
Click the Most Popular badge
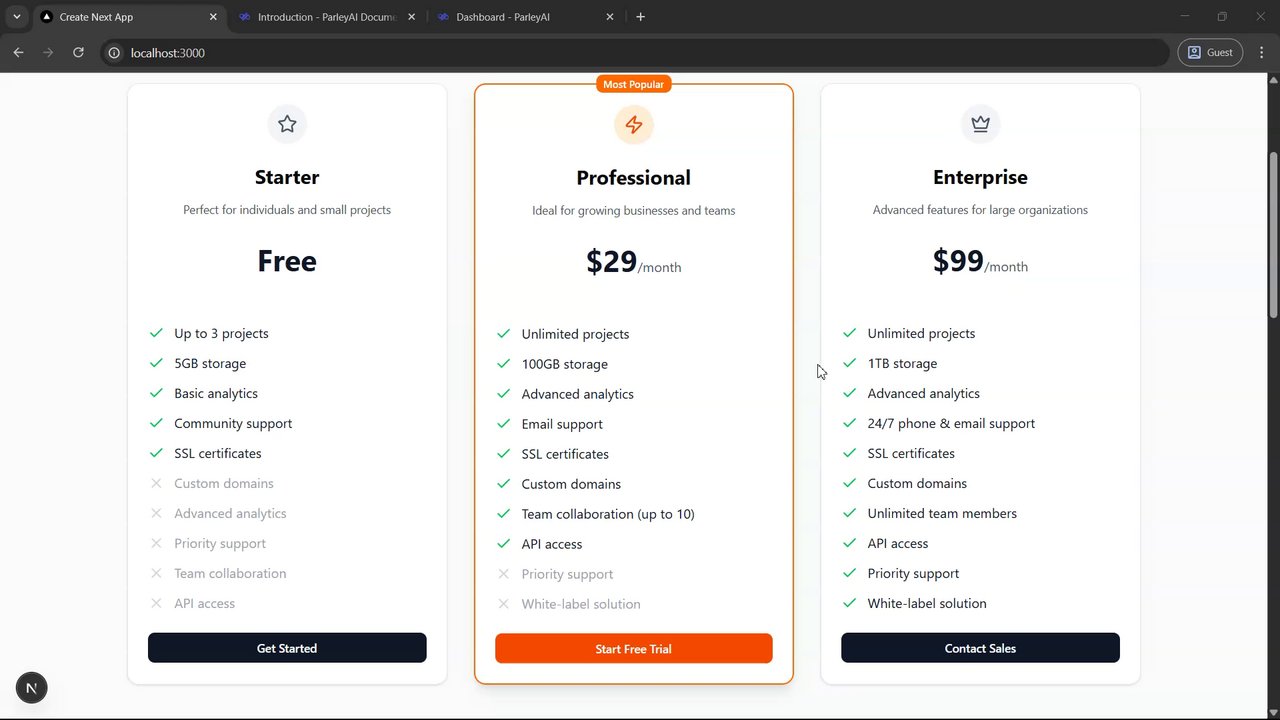click(x=633, y=85)
